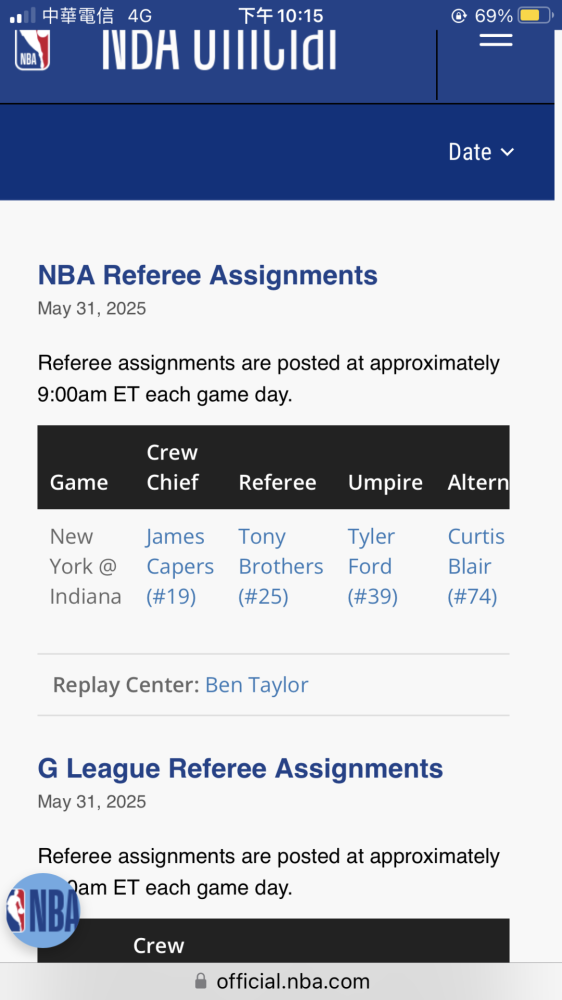Tap the floating NBA circle badge
Viewport: 562px width, 1000px height.
click(x=42, y=910)
